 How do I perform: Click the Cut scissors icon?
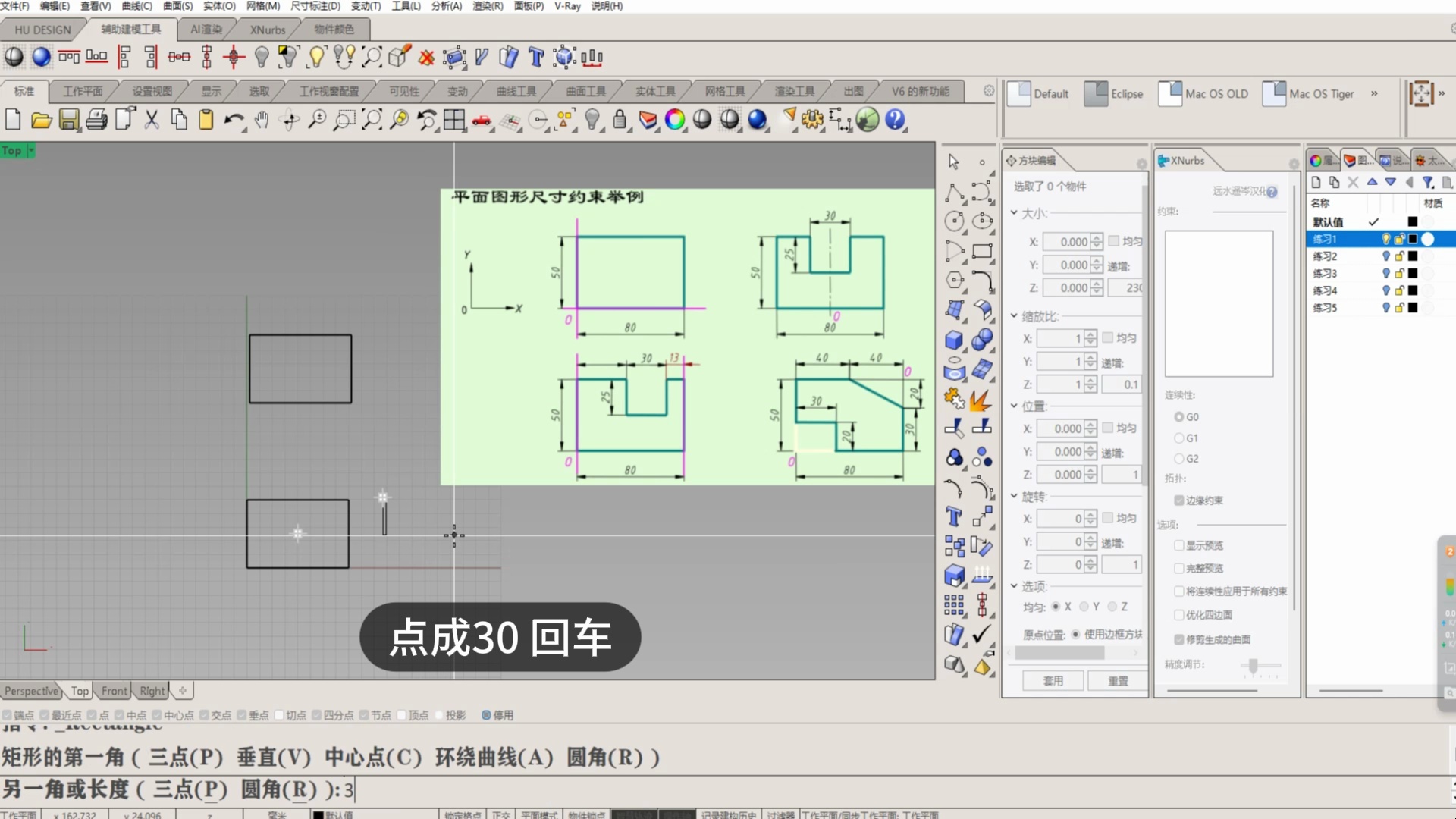click(x=152, y=120)
